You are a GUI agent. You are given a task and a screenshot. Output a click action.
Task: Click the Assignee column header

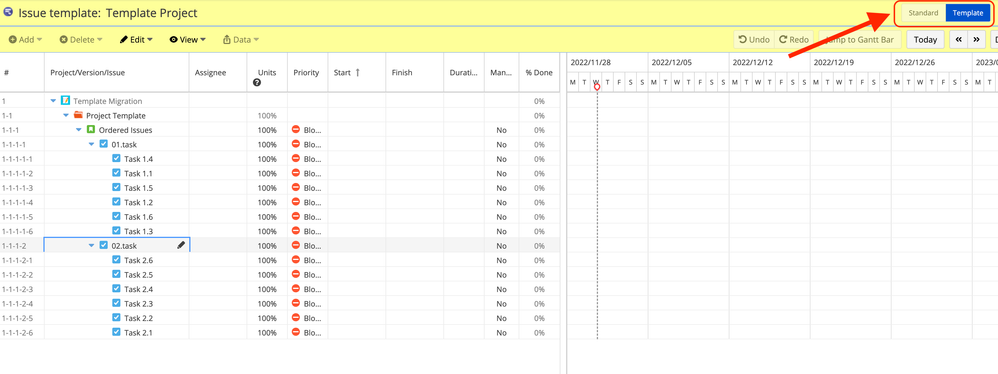[210, 73]
